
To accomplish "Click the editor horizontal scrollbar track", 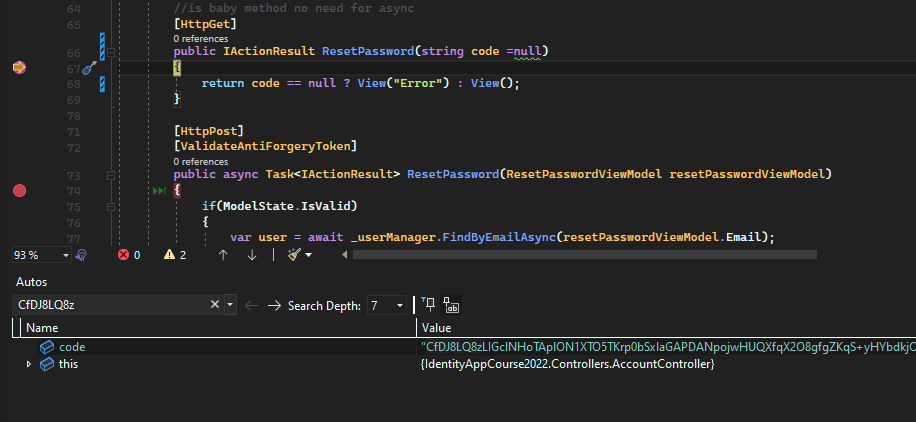I will 584,255.
